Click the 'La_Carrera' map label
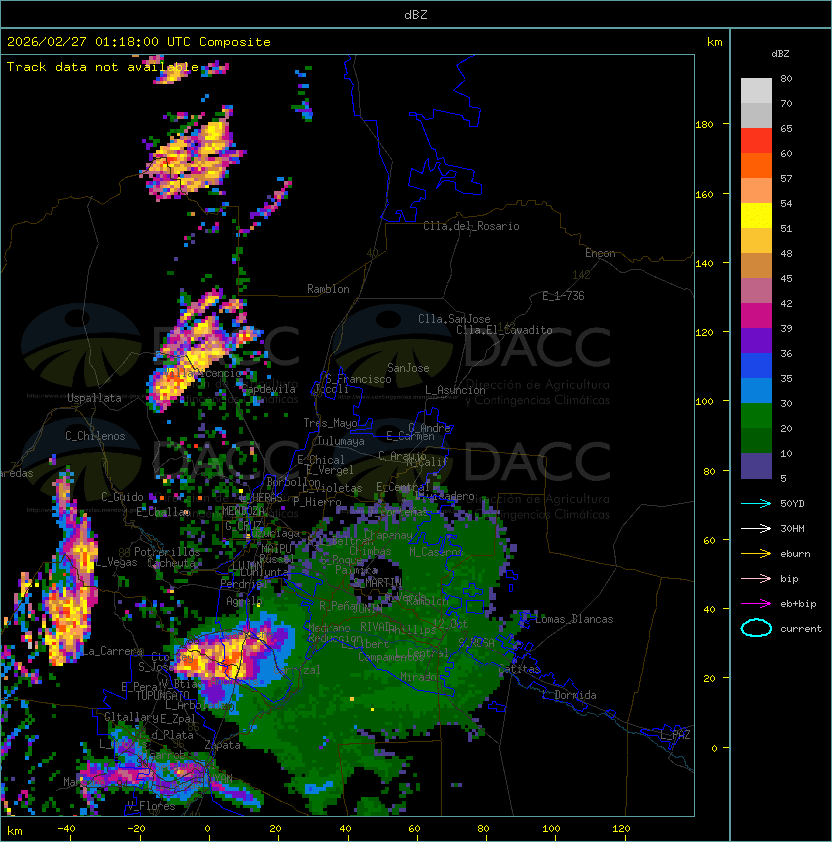This screenshot has height=842, width=832. 112,651
